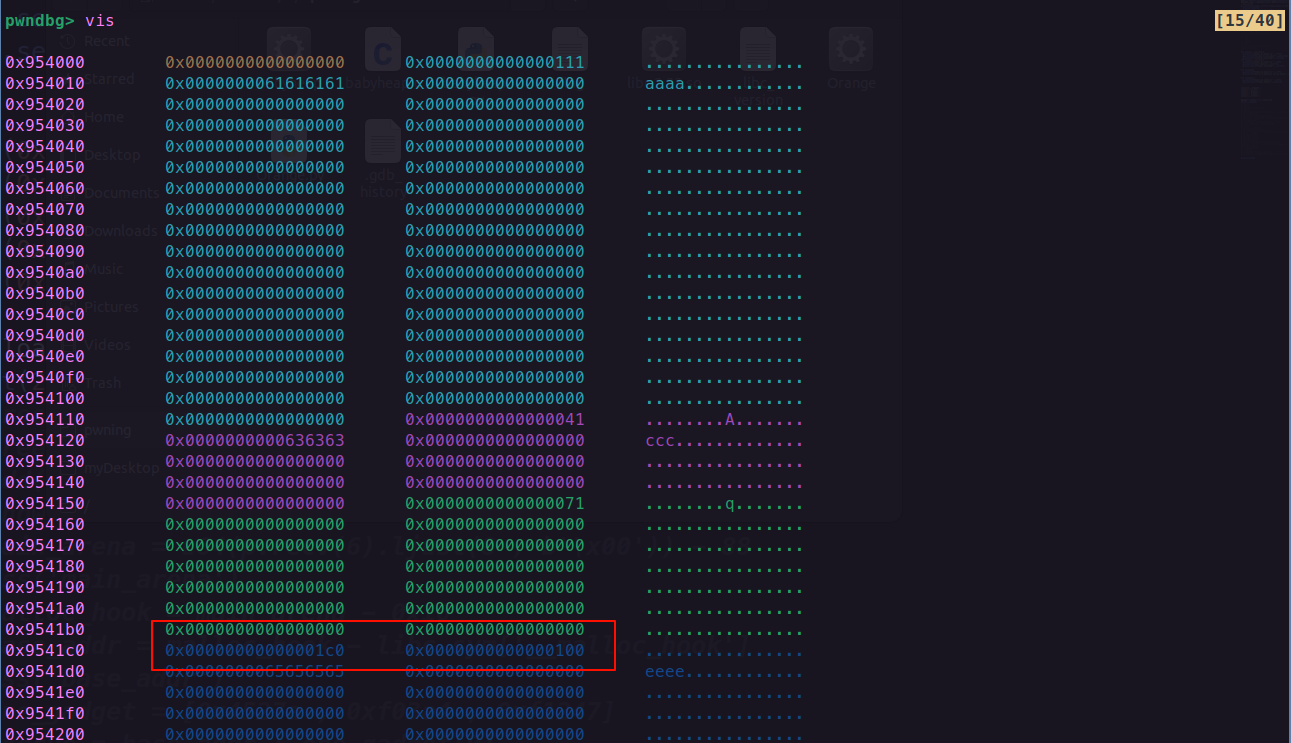Viewport: 1291px width, 743px height.
Task: Click the 'aaaa' ASCII dump text
Action: (x=665, y=83)
